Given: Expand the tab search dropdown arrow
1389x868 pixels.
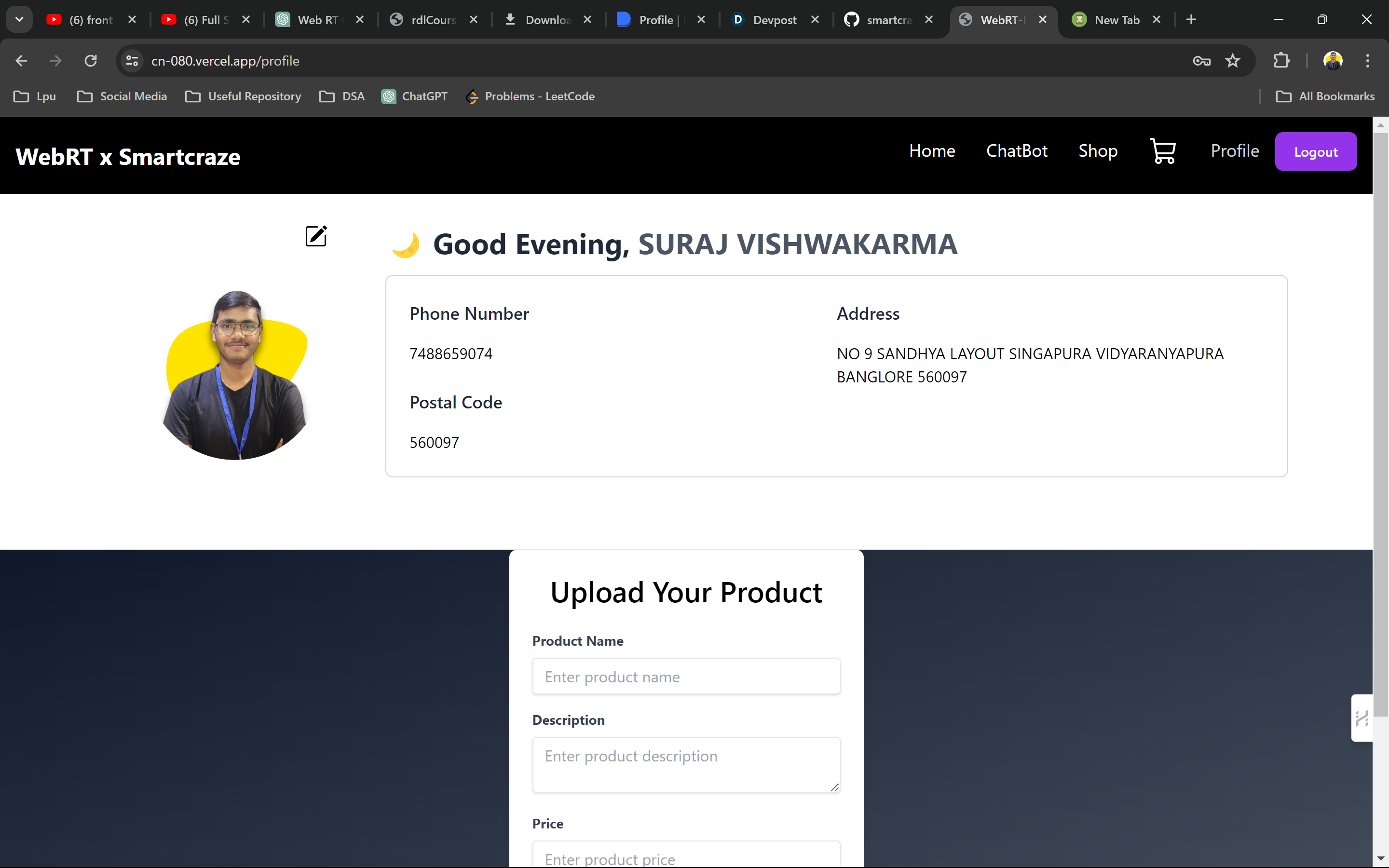Looking at the screenshot, I should pyautogui.click(x=19, y=19).
